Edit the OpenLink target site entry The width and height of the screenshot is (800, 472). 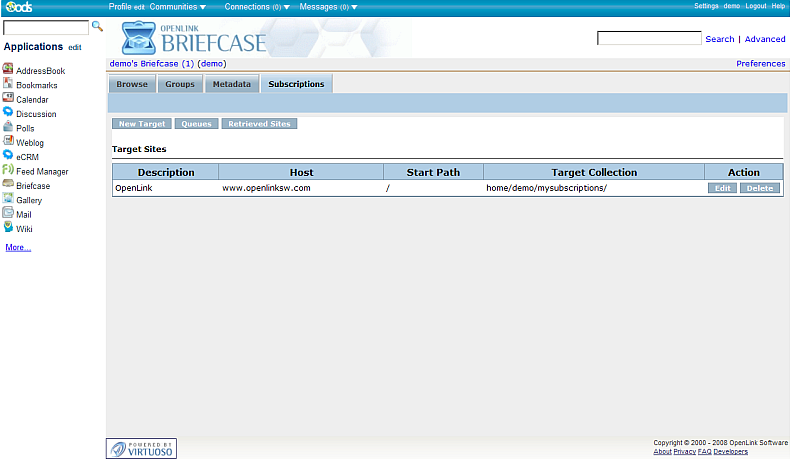pyautogui.click(x=722, y=188)
